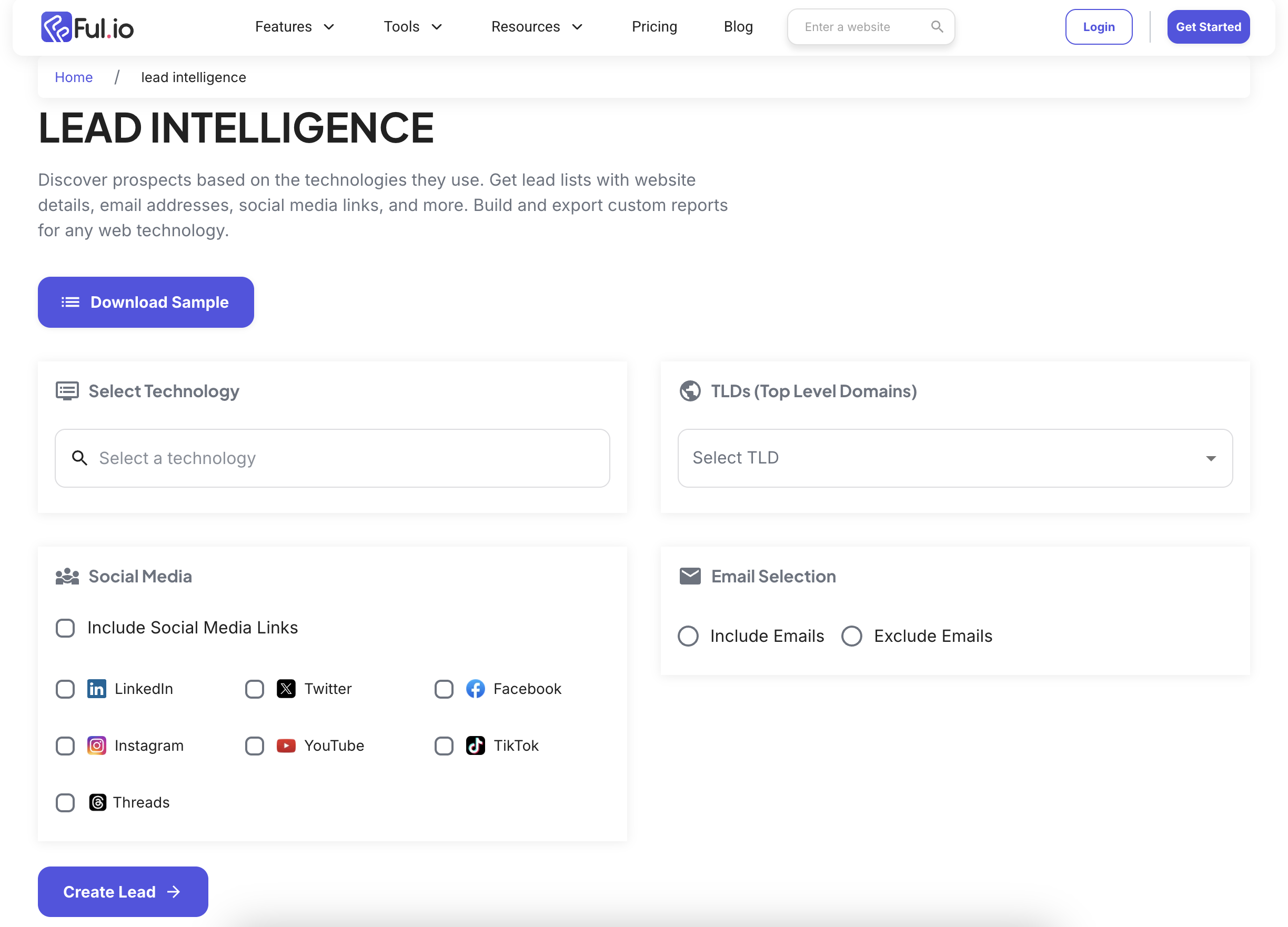Open the Select TLD dropdown
The image size is (1288, 927).
click(x=954, y=458)
